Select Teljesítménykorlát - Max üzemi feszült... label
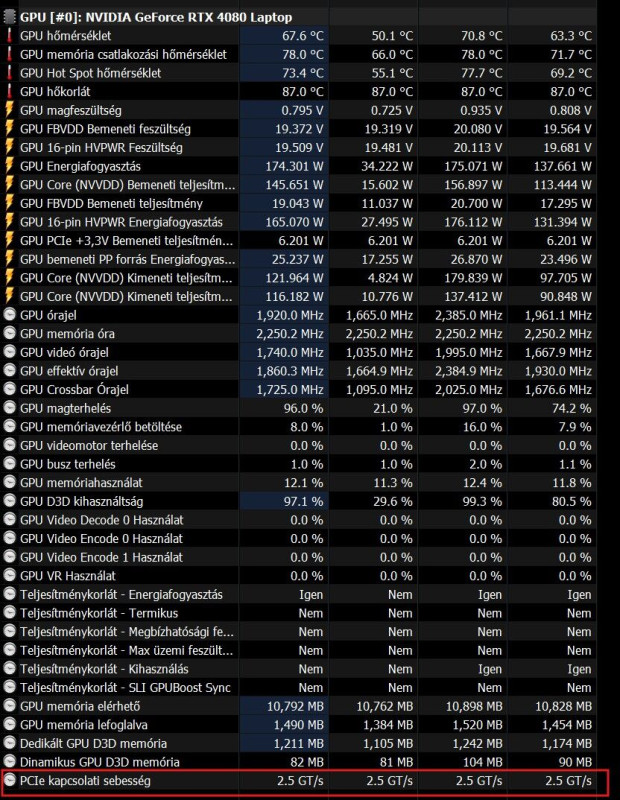The image size is (620, 800). pyautogui.click(x=127, y=651)
